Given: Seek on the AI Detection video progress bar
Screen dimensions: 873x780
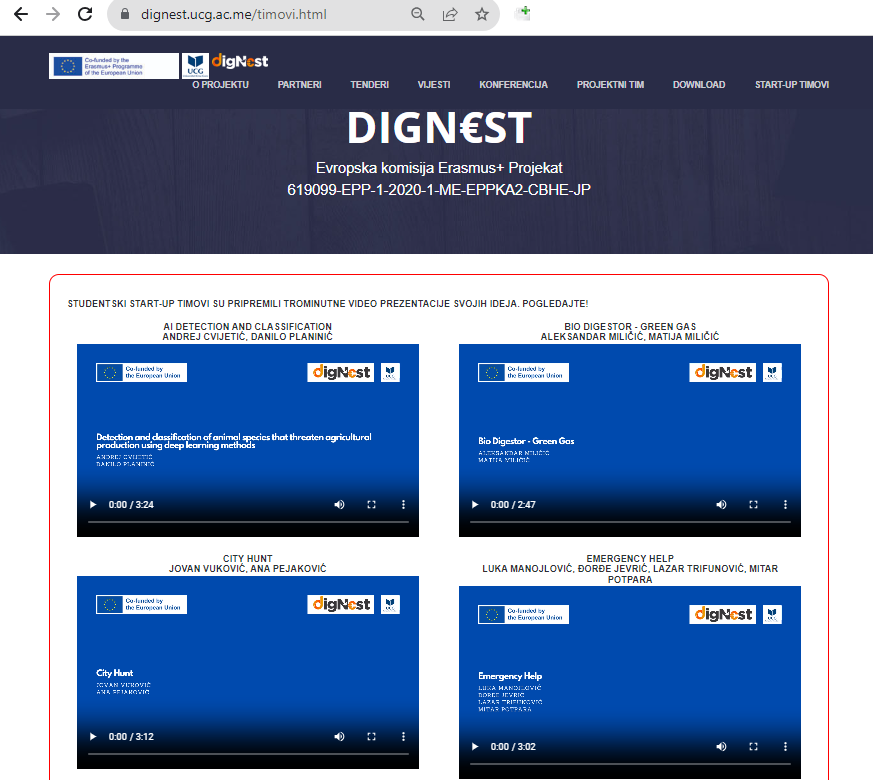Looking at the screenshot, I should 248,522.
